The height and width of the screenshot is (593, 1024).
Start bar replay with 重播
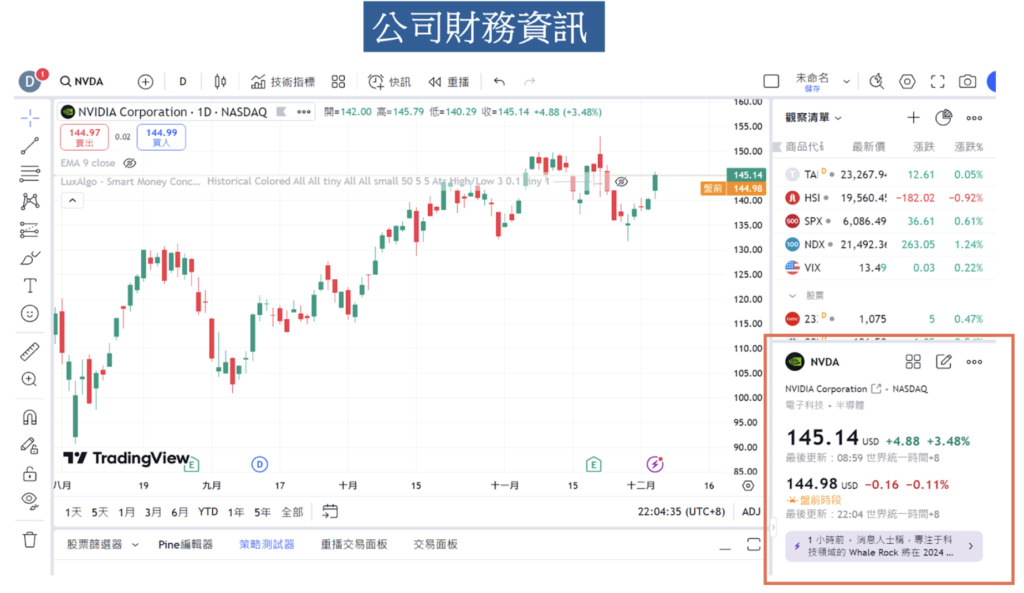click(449, 82)
